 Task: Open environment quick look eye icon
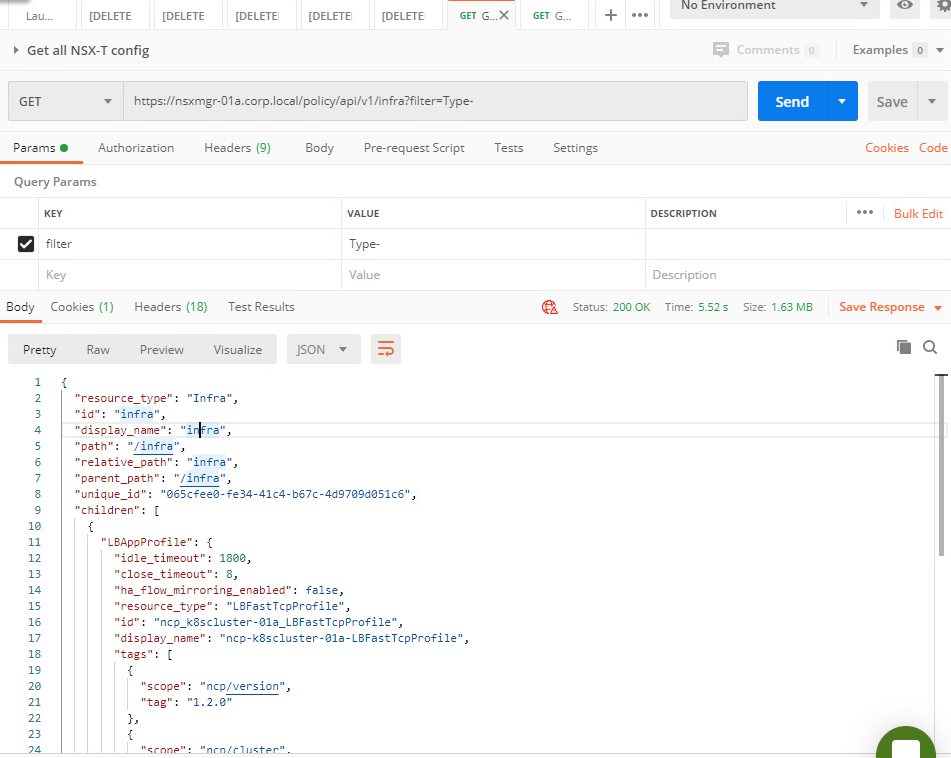click(905, 6)
